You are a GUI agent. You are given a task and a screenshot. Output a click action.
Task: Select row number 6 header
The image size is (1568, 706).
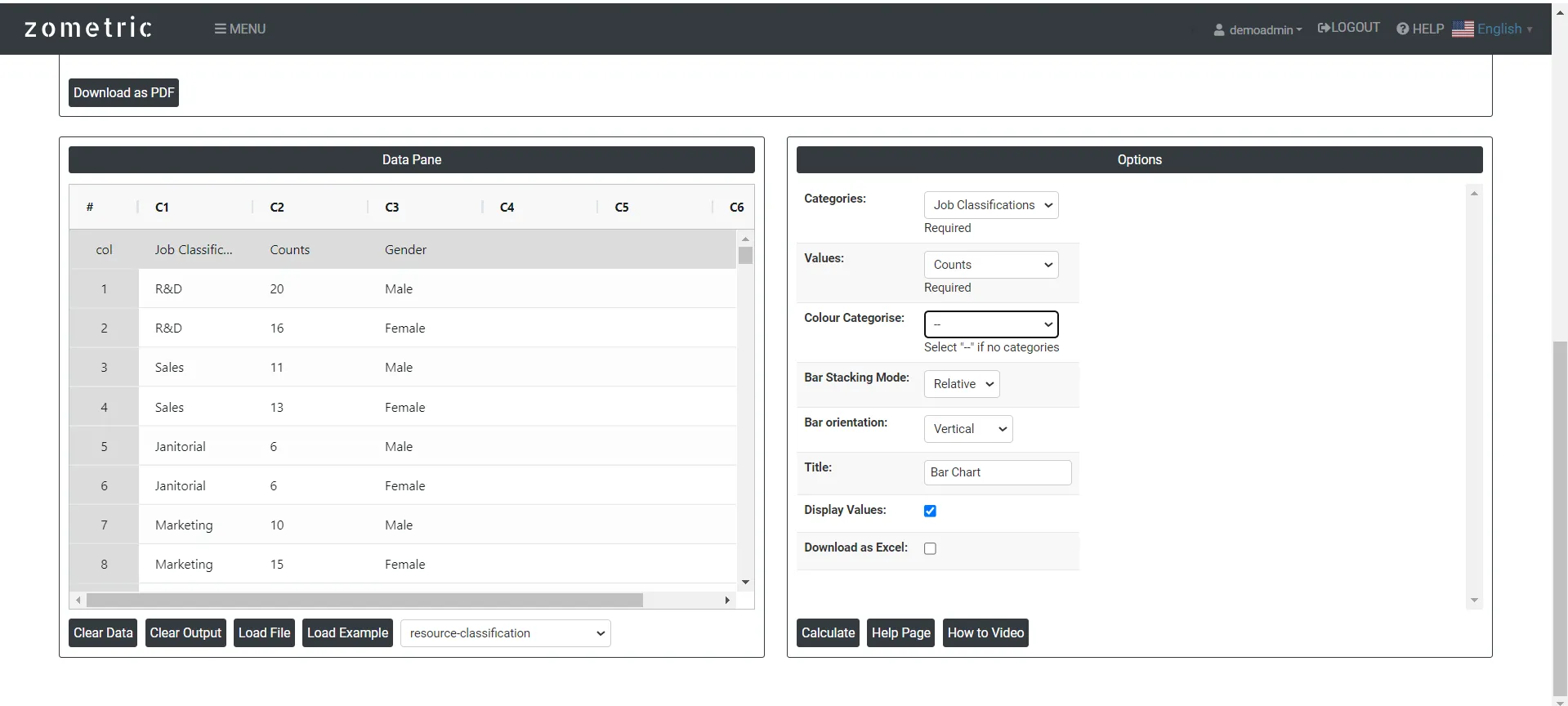104,485
